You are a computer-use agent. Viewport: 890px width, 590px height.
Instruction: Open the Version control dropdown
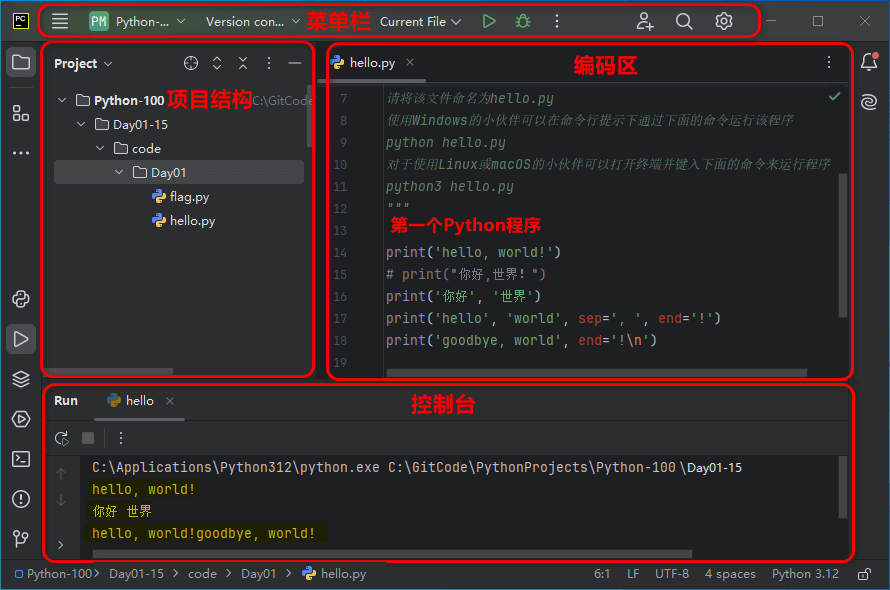(x=252, y=21)
